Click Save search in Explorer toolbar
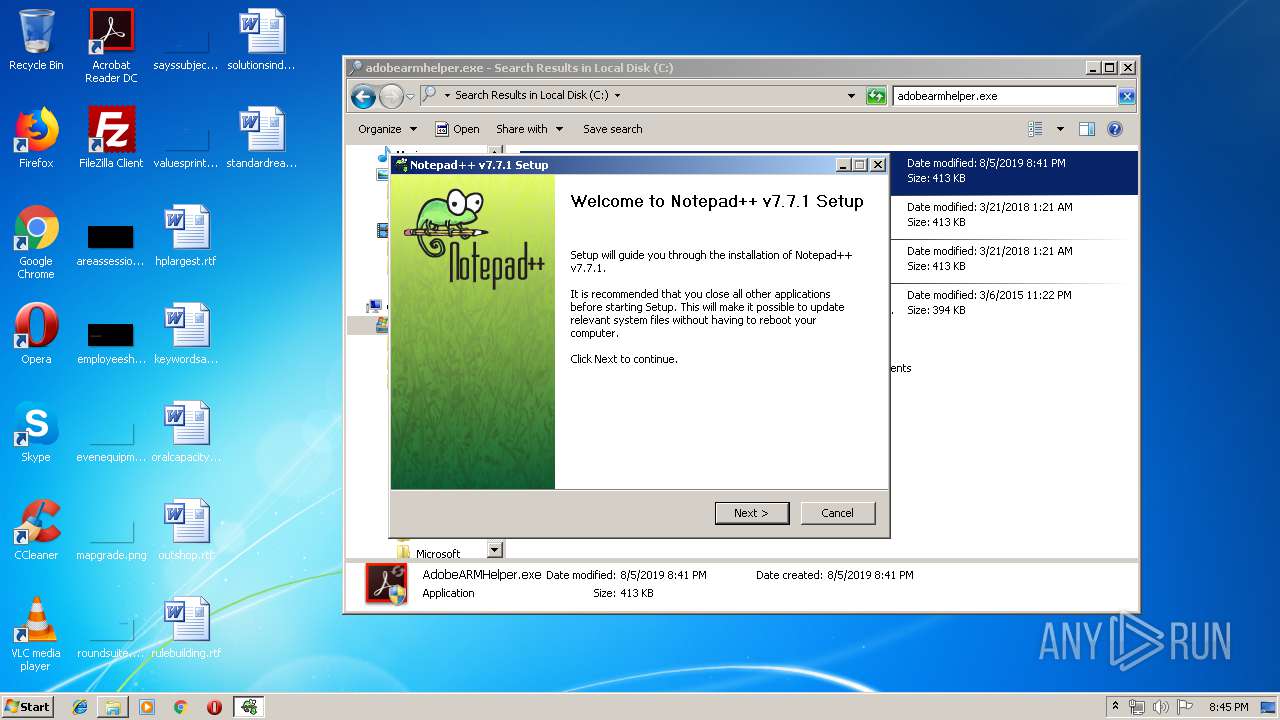This screenshot has width=1280, height=720. click(x=612, y=129)
